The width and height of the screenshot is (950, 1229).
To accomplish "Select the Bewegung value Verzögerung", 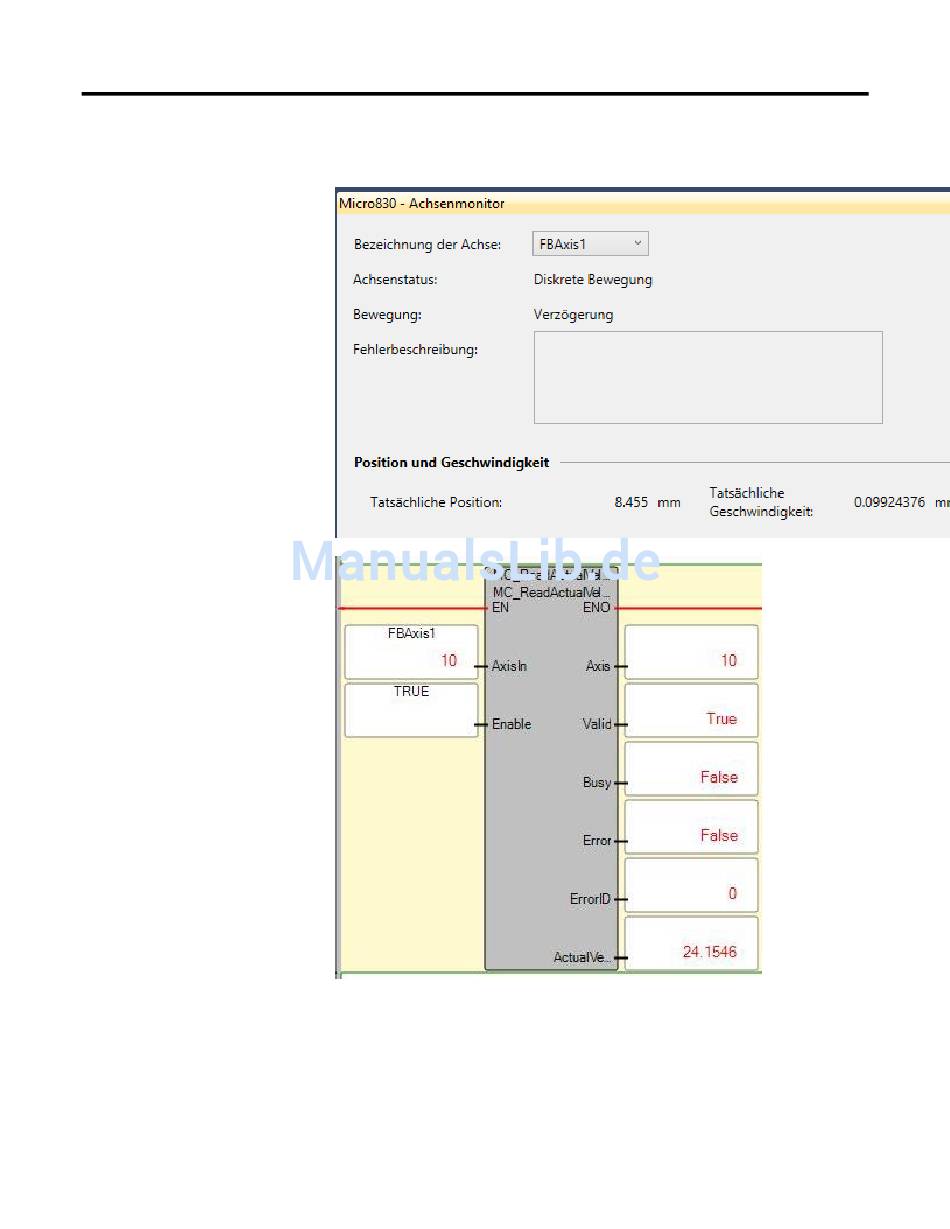I will [573, 315].
